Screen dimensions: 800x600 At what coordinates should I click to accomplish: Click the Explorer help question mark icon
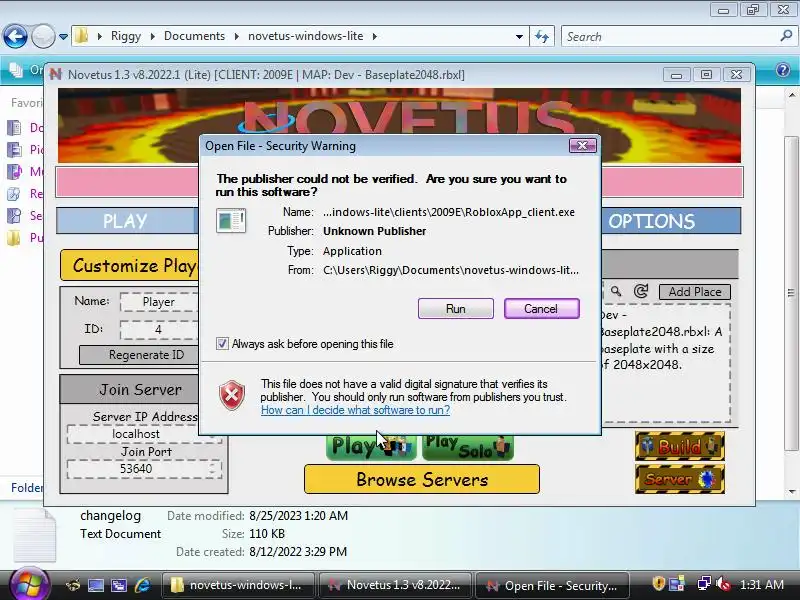click(x=783, y=70)
